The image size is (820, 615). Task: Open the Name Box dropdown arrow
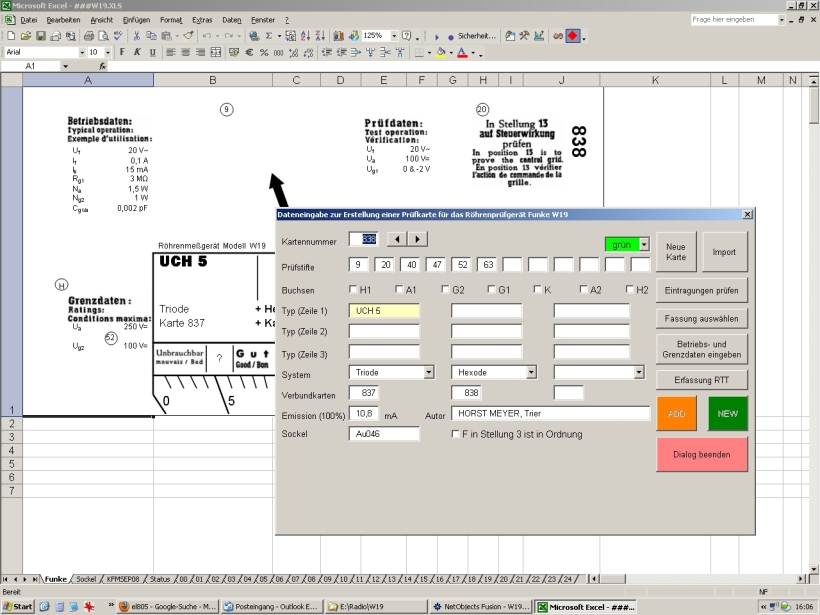tap(65, 66)
